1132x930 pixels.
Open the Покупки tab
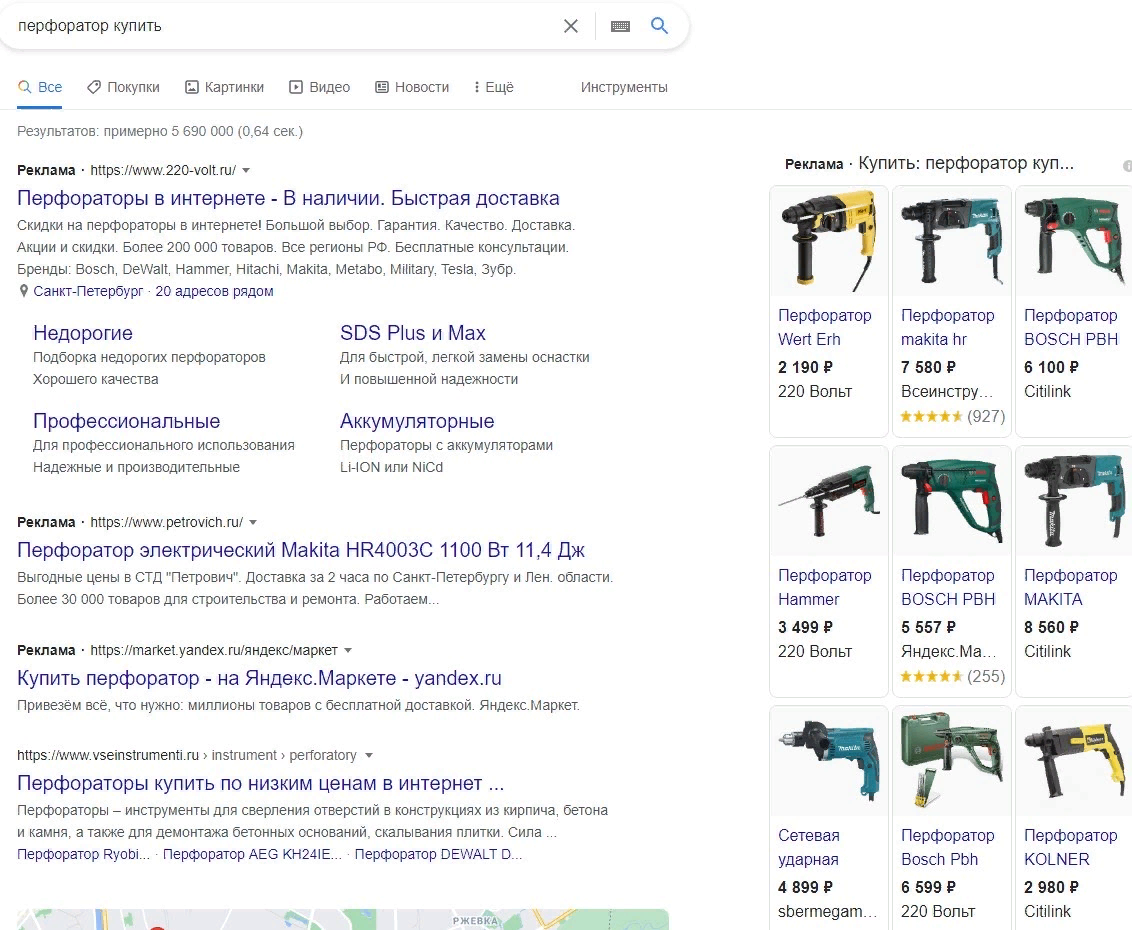tap(123, 87)
